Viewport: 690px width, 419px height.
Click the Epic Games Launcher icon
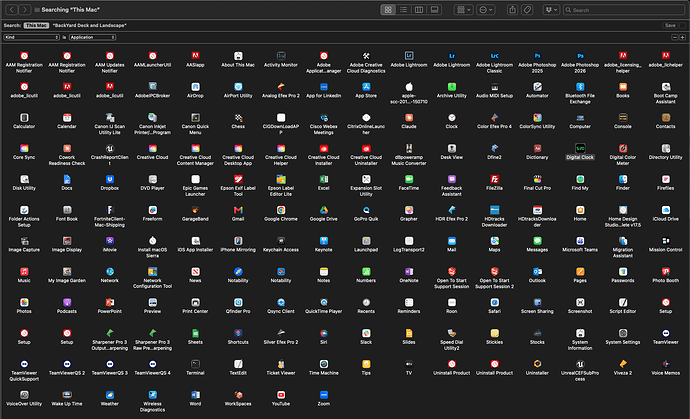tap(195, 179)
